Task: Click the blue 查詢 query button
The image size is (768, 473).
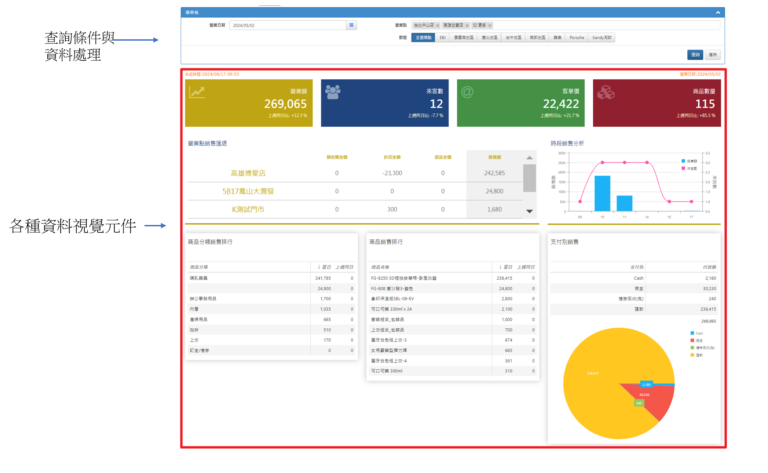Action: [x=694, y=55]
